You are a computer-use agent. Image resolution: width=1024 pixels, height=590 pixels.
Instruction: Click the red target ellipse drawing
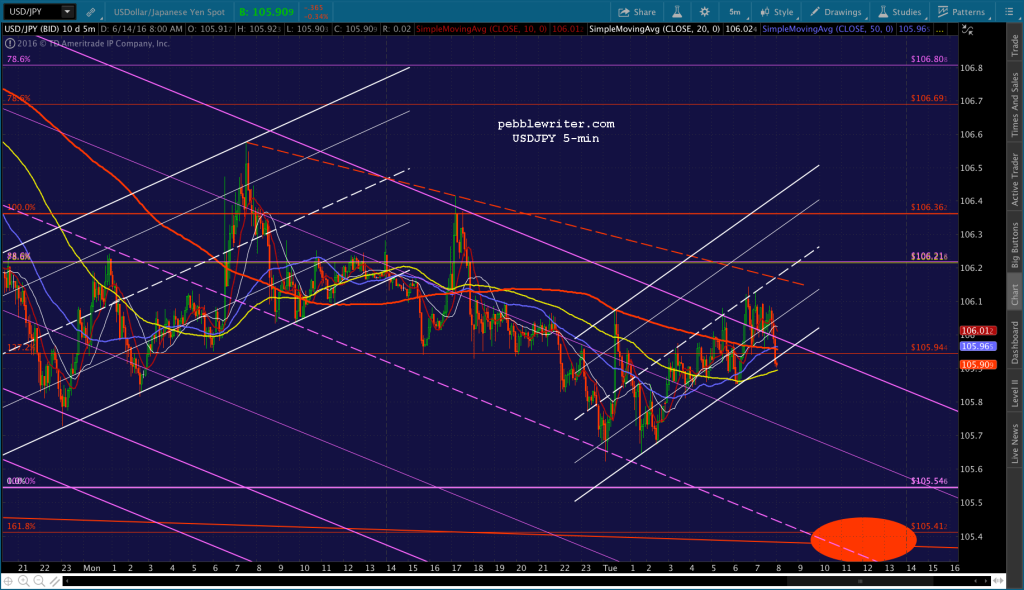(863, 540)
